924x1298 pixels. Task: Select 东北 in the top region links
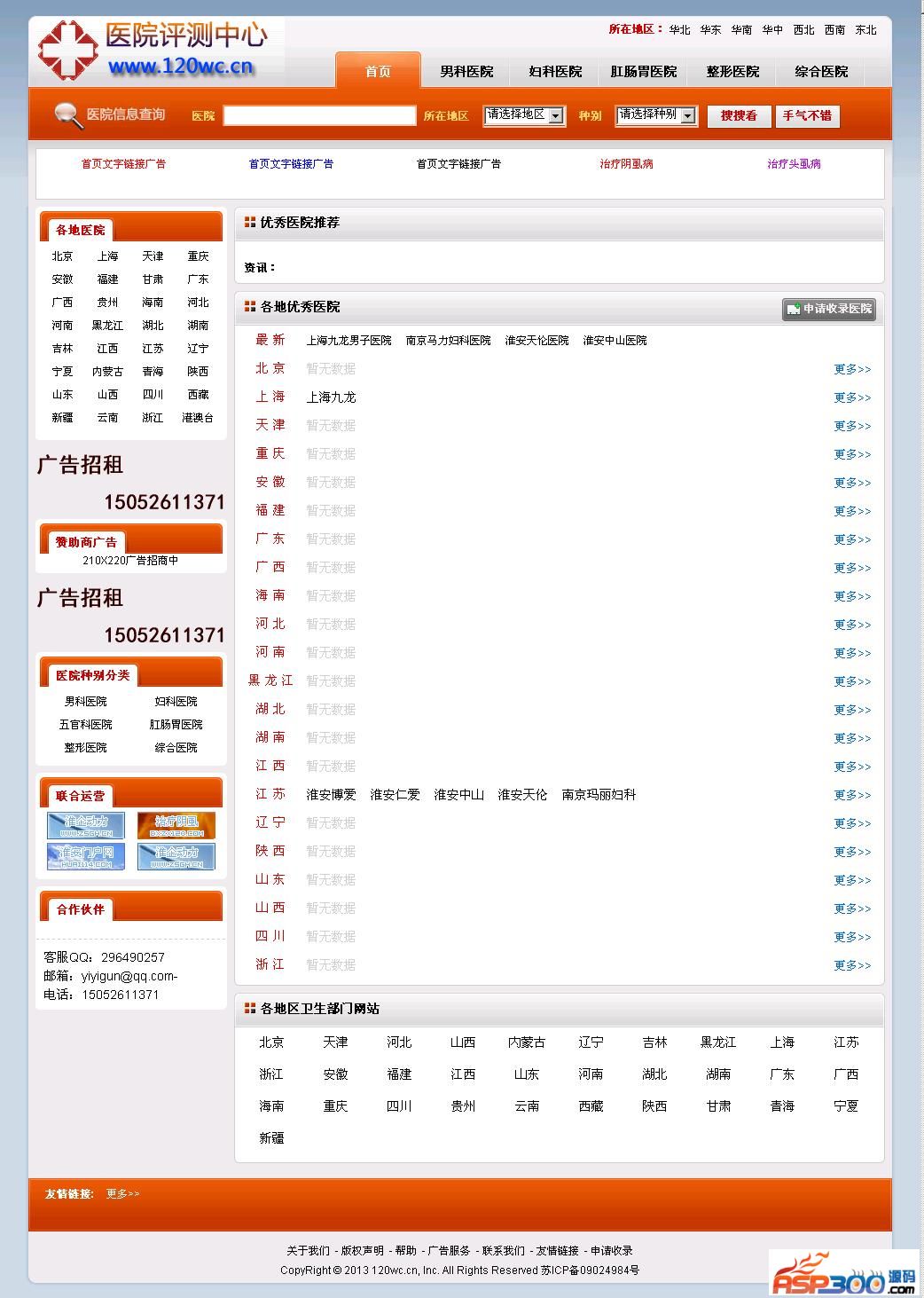pos(866,29)
